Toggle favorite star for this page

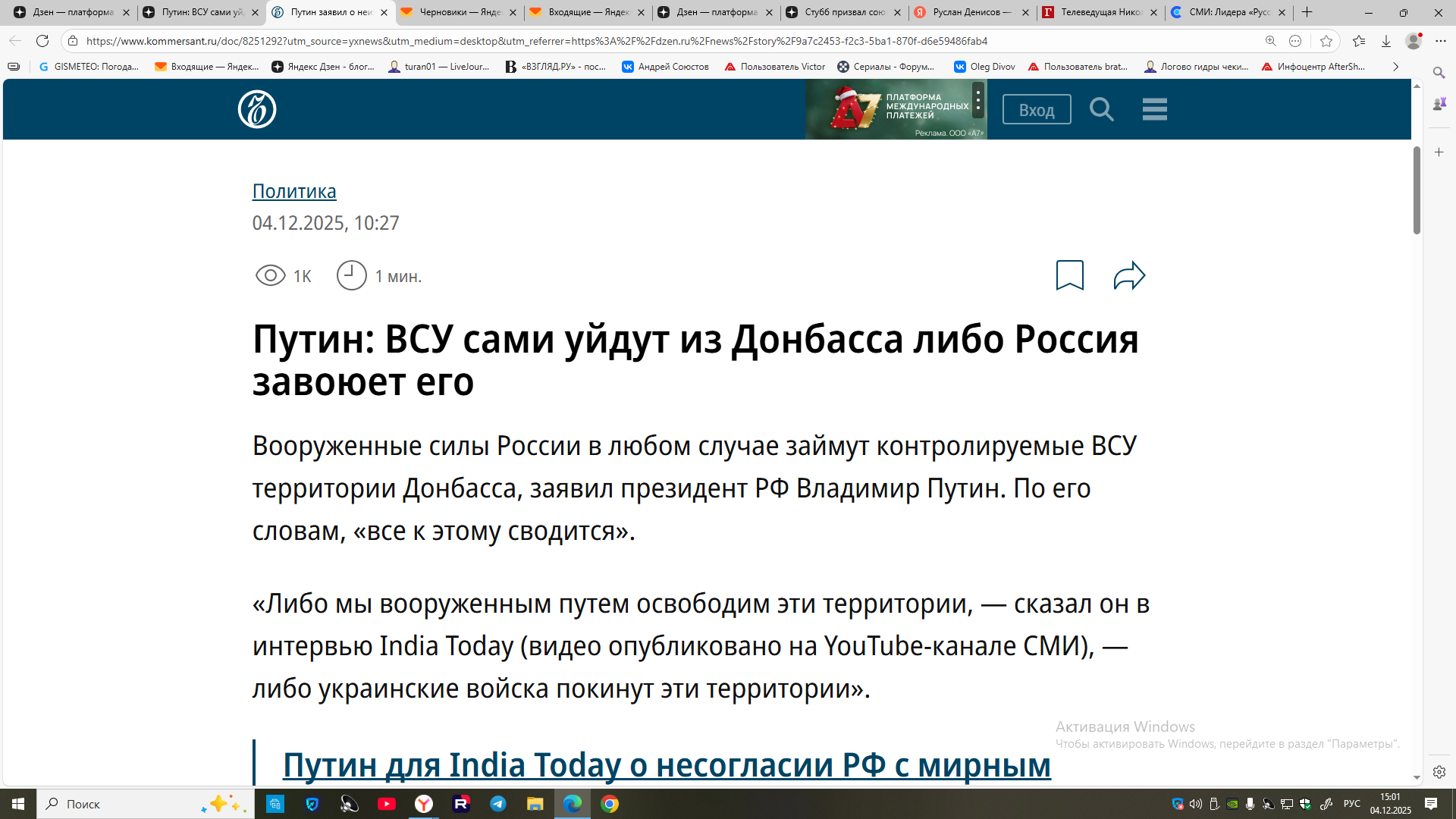1326,41
